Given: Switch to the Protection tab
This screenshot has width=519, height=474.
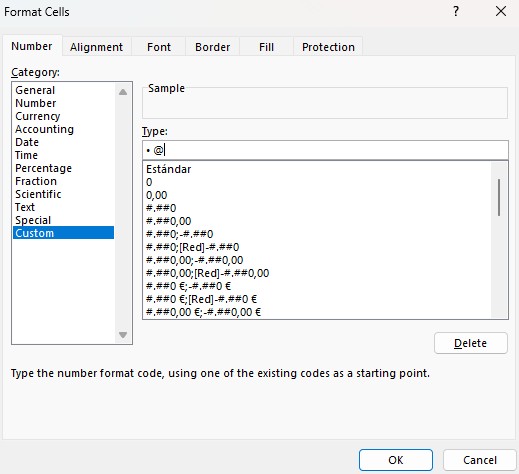Looking at the screenshot, I should (328, 47).
